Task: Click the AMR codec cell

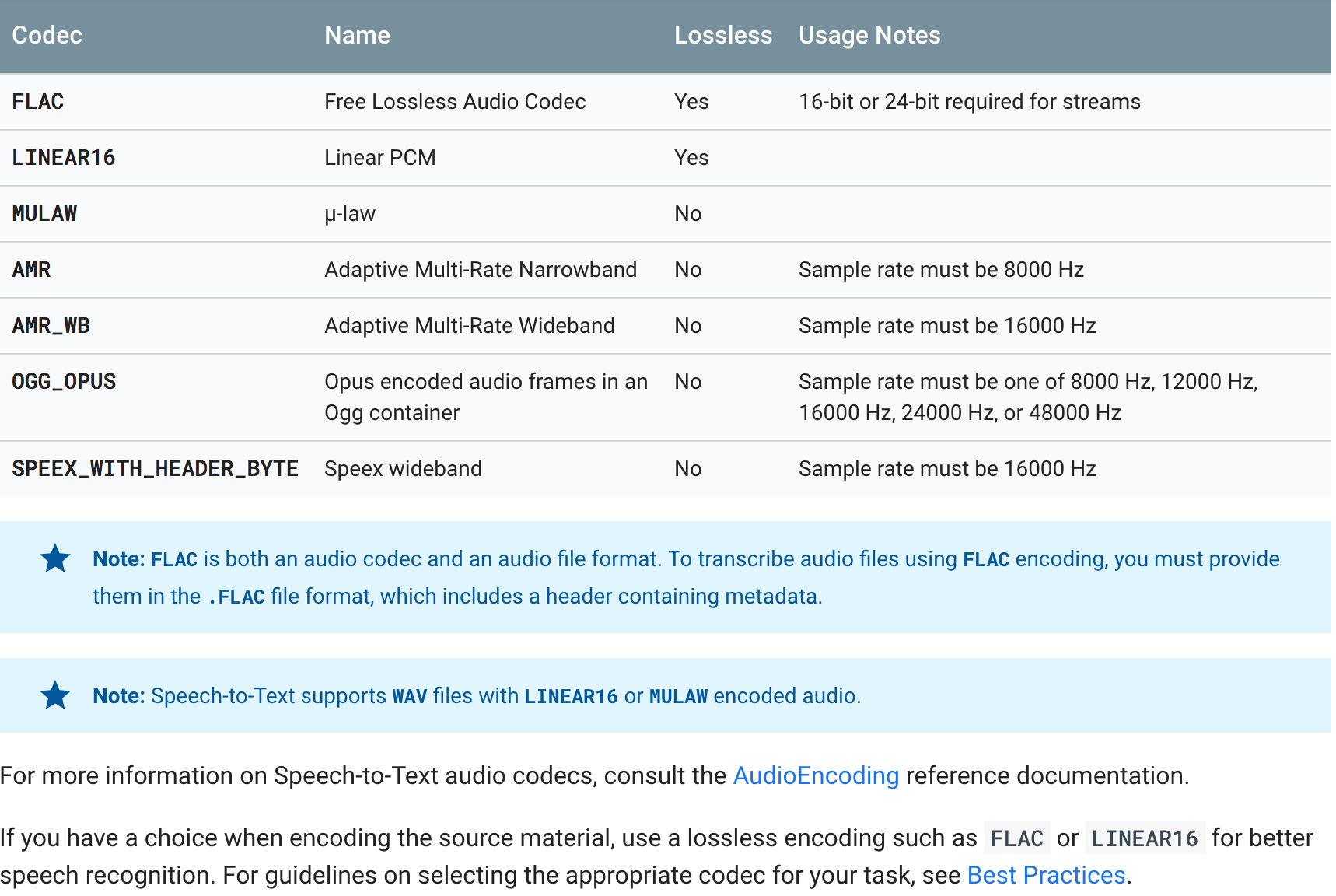Action: [x=32, y=270]
